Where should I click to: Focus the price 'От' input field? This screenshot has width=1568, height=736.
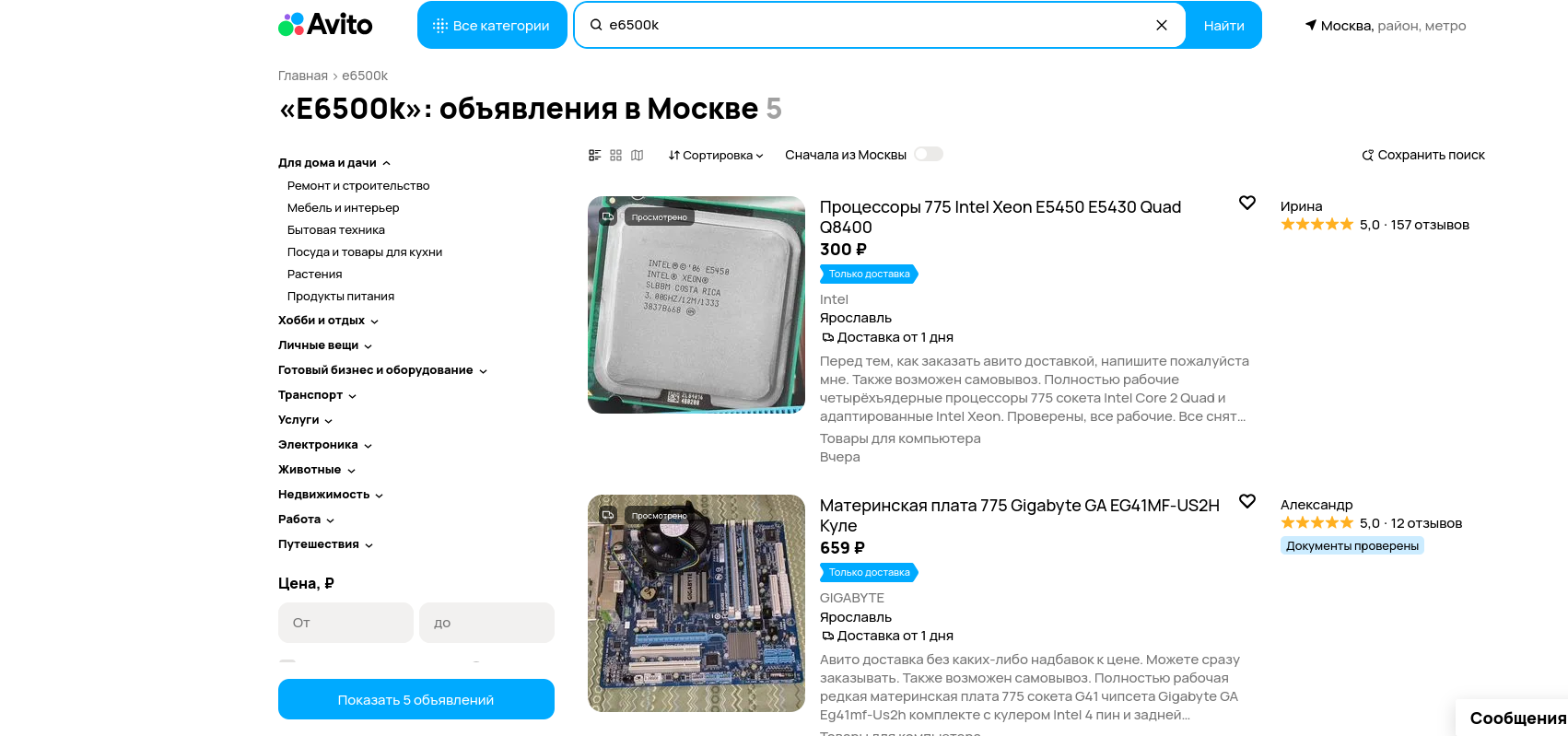(x=345, y=623)
